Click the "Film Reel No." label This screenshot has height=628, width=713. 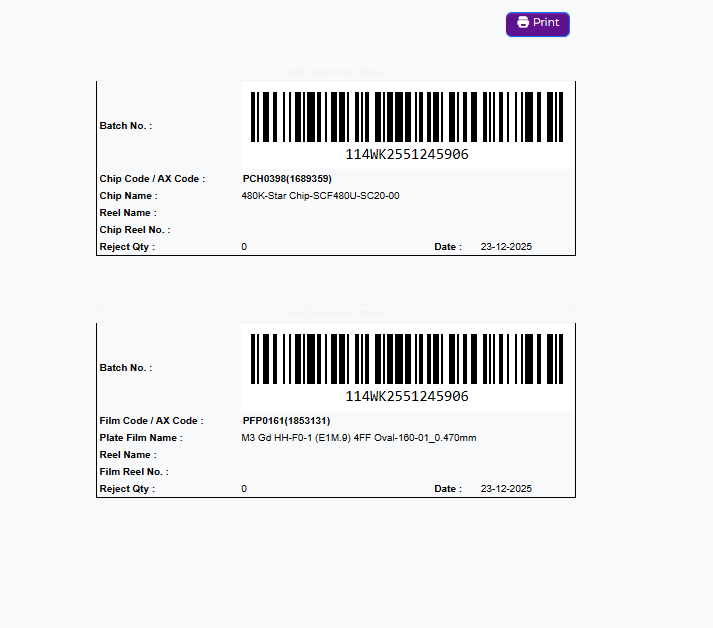[134, 472]
